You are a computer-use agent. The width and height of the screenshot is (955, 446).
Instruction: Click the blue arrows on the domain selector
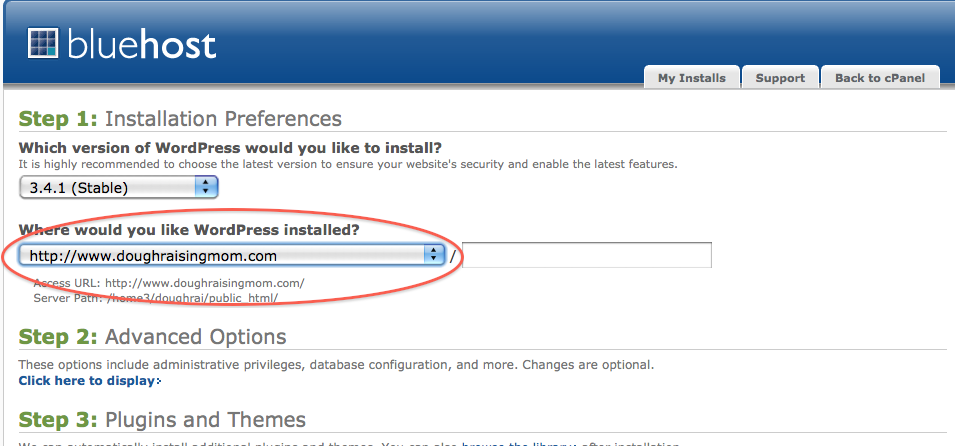434,255
